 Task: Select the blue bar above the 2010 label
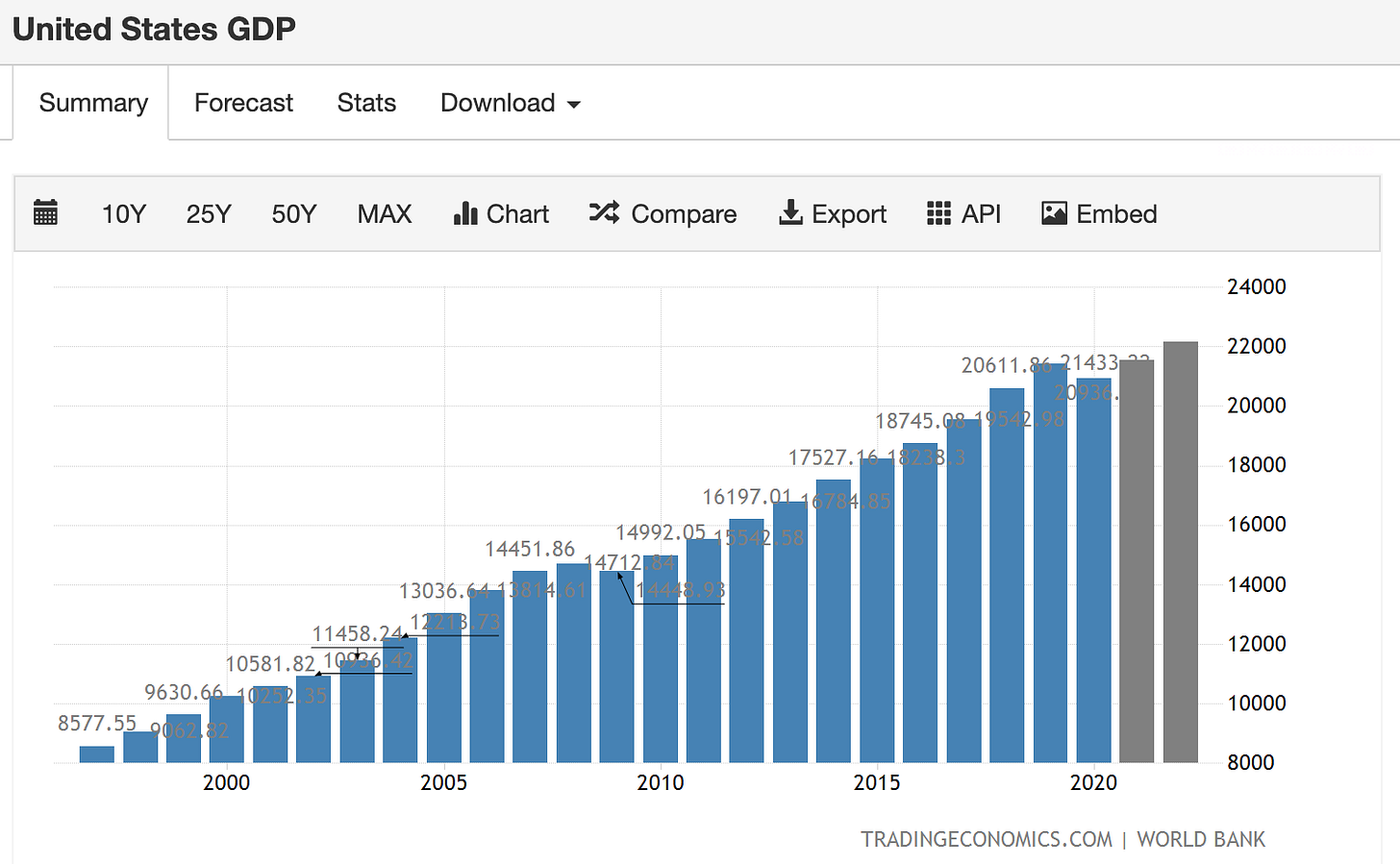[x=661, y=659]
